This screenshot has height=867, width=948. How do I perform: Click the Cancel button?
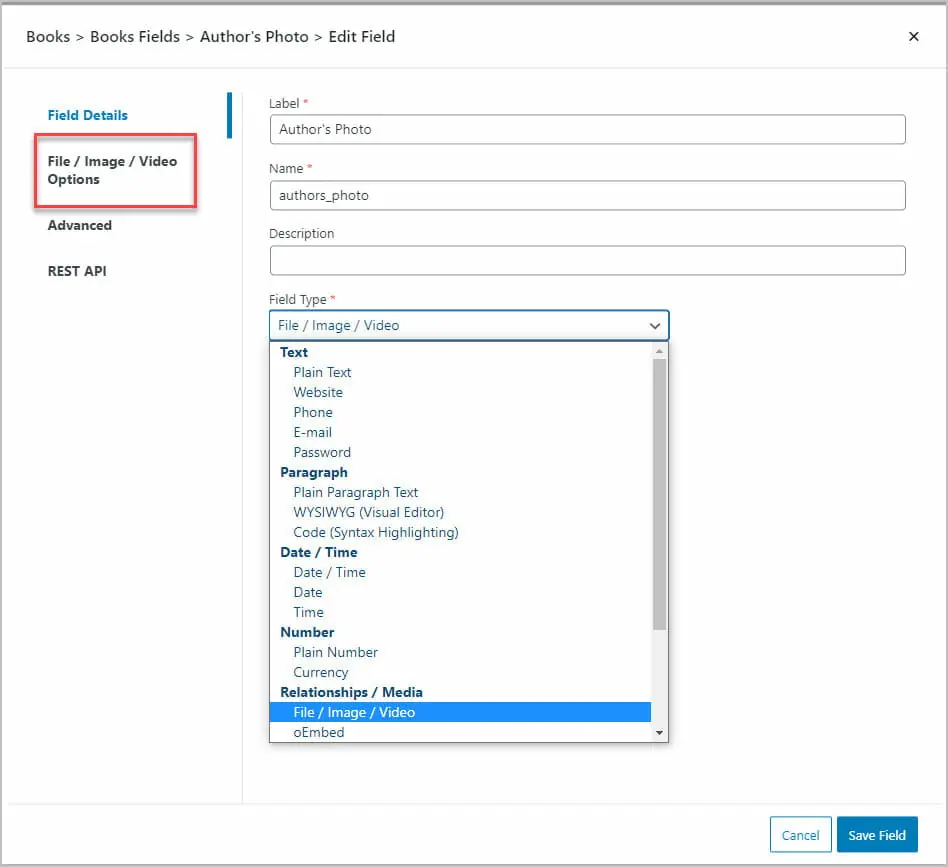tap(800, 834)
